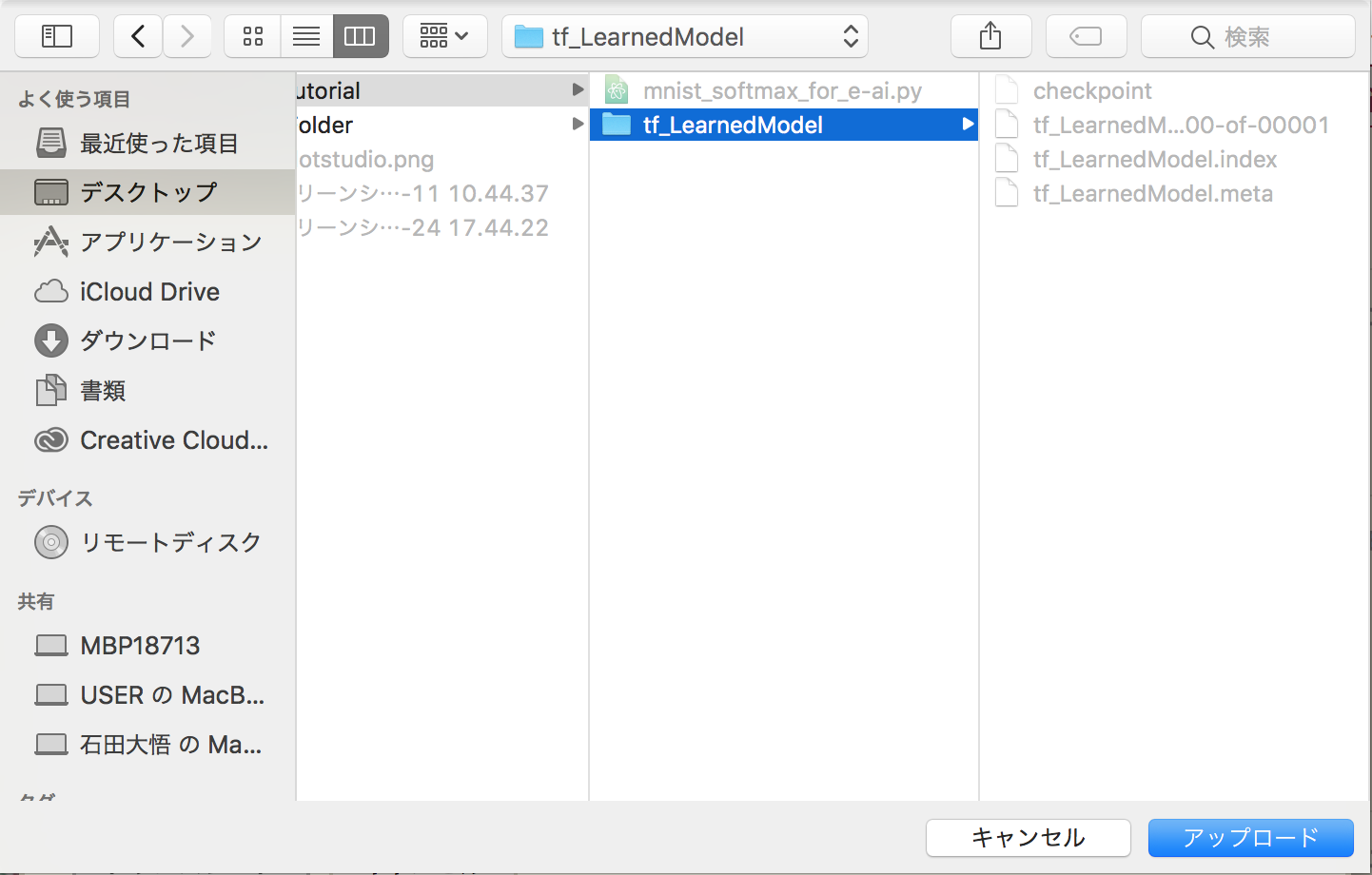Select the tf_LearnedModel.meta file

click(1175, 193)
